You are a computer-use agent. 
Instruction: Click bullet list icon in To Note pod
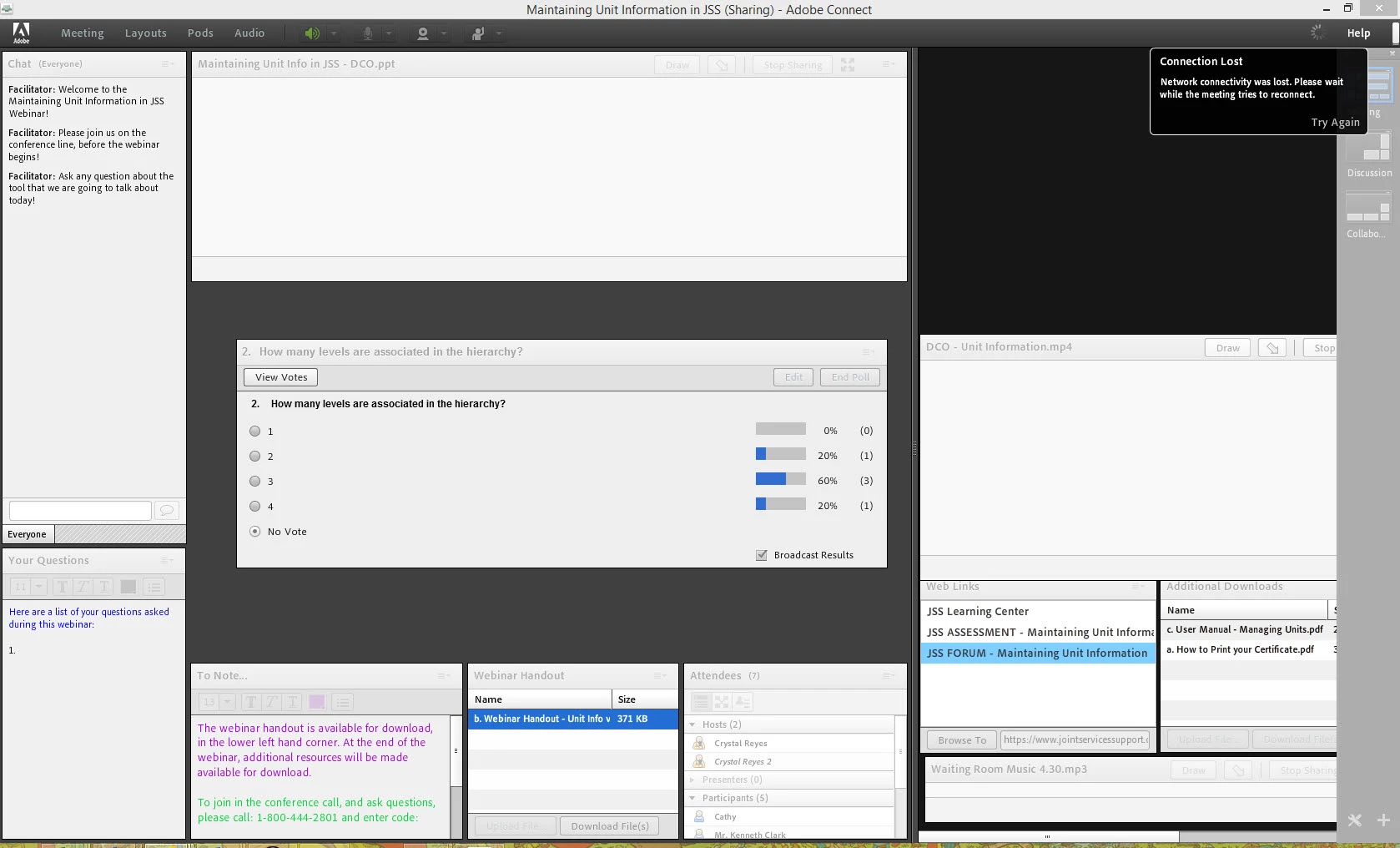342,702
